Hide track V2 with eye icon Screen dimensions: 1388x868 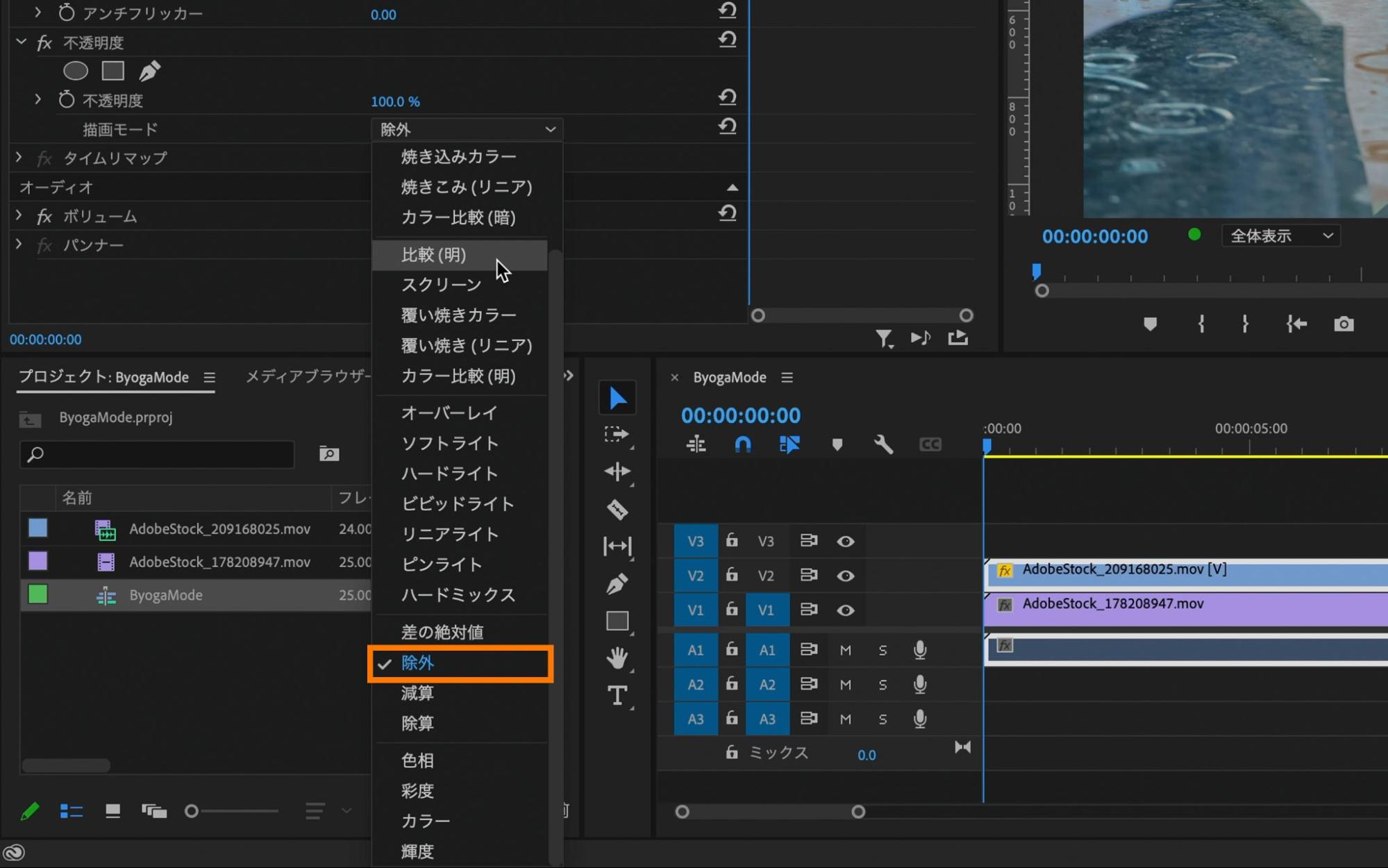coord(845,576)
